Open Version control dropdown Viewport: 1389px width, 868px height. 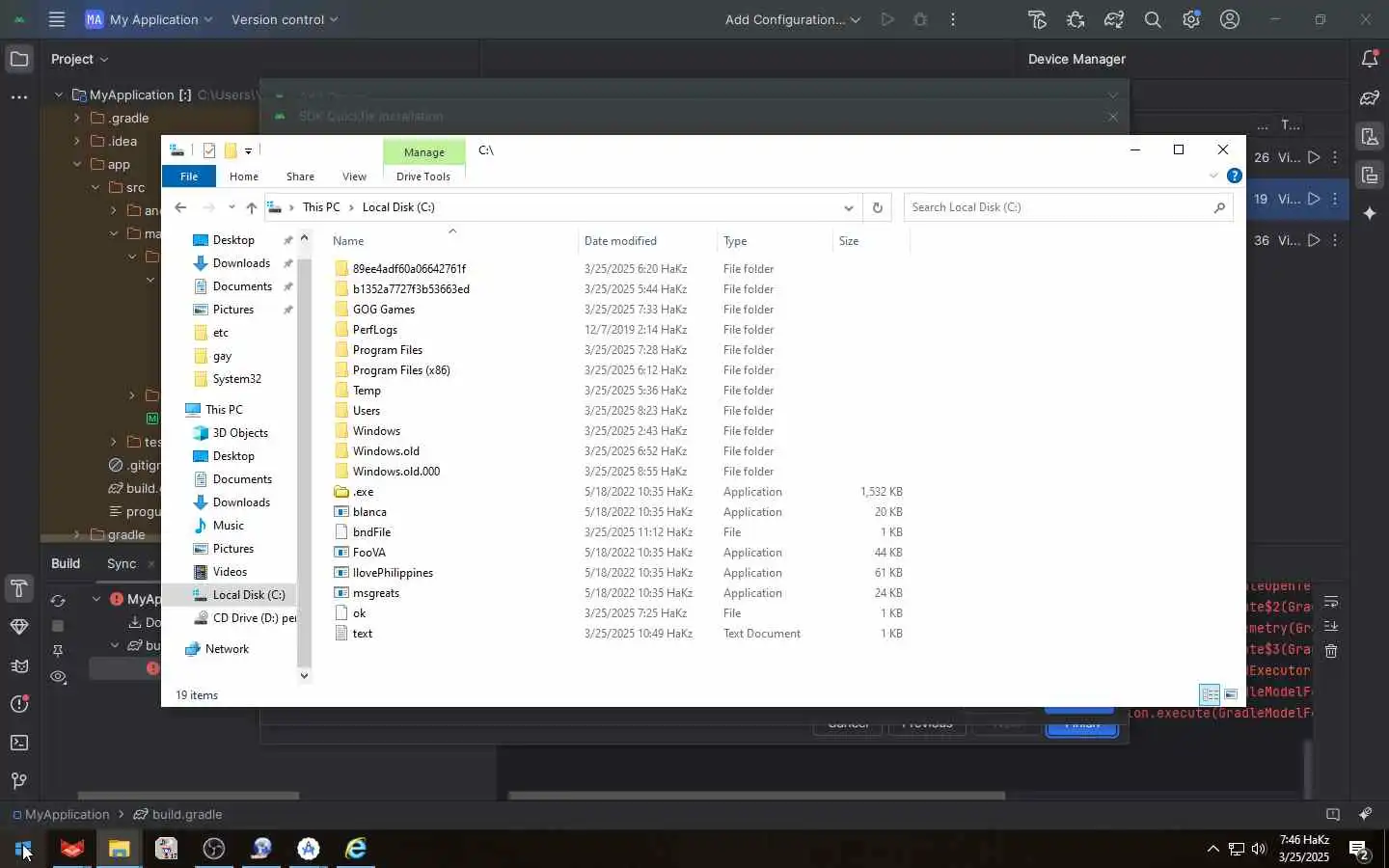click(285, 19)
